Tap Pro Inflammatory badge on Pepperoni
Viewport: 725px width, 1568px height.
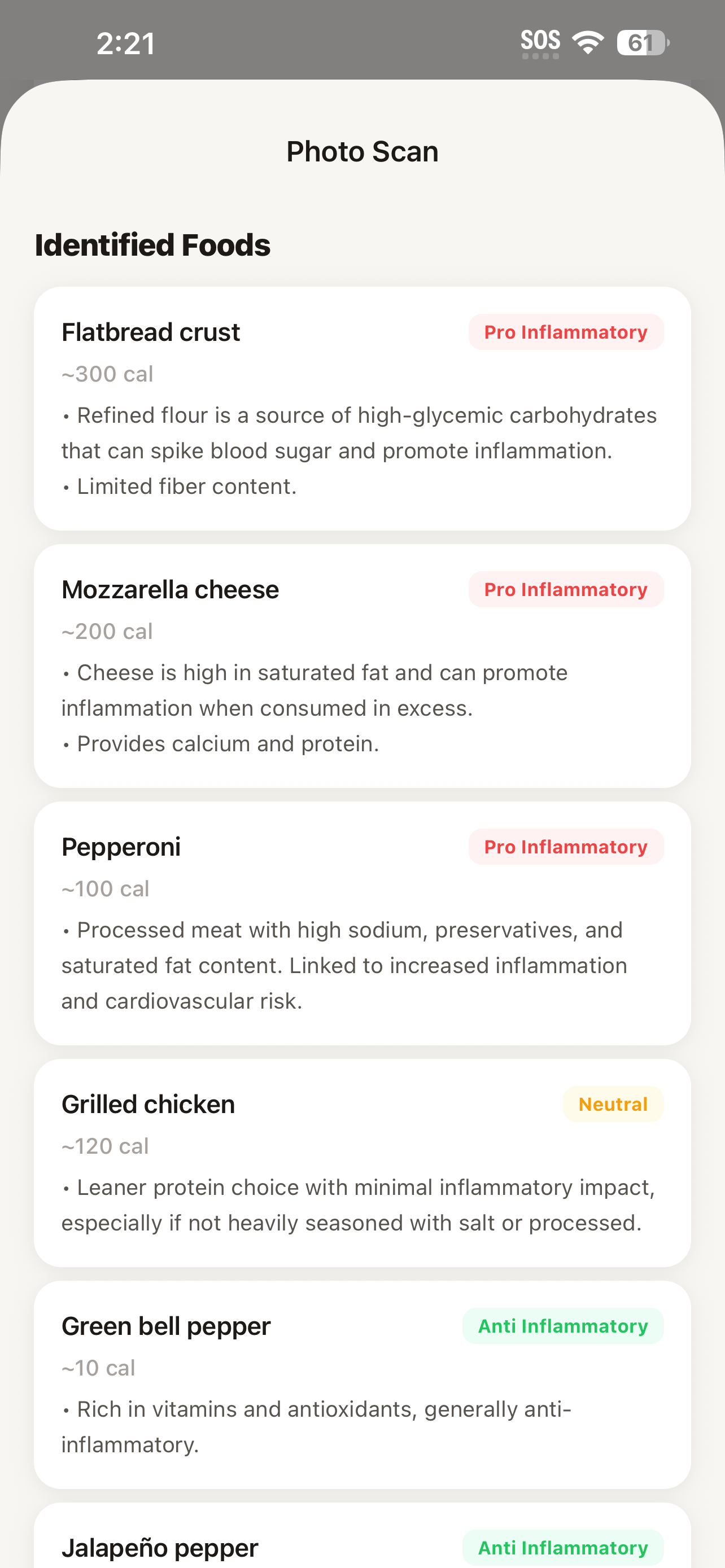(566, 847)
